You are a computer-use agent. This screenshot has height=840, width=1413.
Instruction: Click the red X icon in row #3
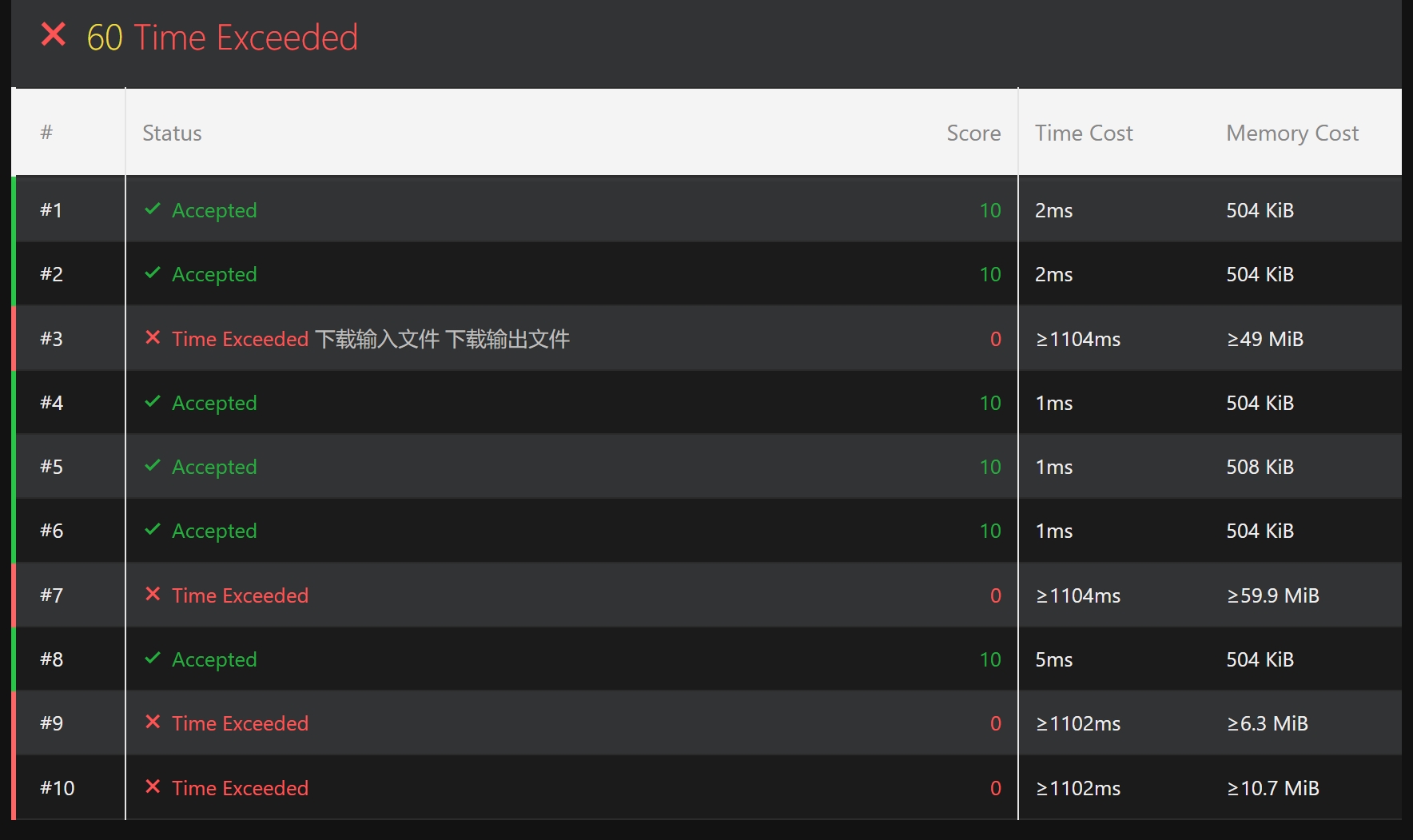[153, 338]
